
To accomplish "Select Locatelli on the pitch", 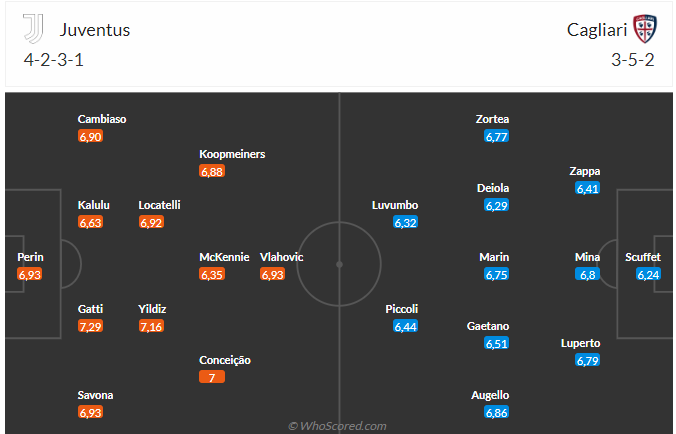I will (159, 205).
